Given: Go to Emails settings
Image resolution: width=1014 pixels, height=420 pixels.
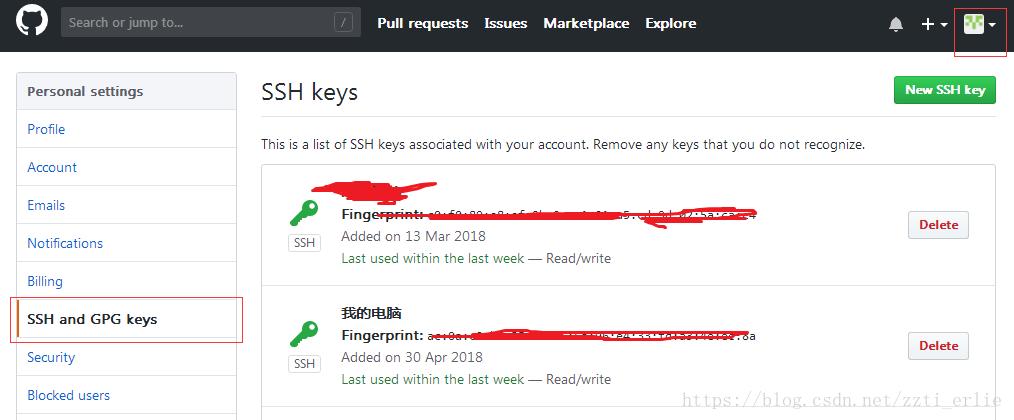Looking at the screenshot, I should [46, 205].
